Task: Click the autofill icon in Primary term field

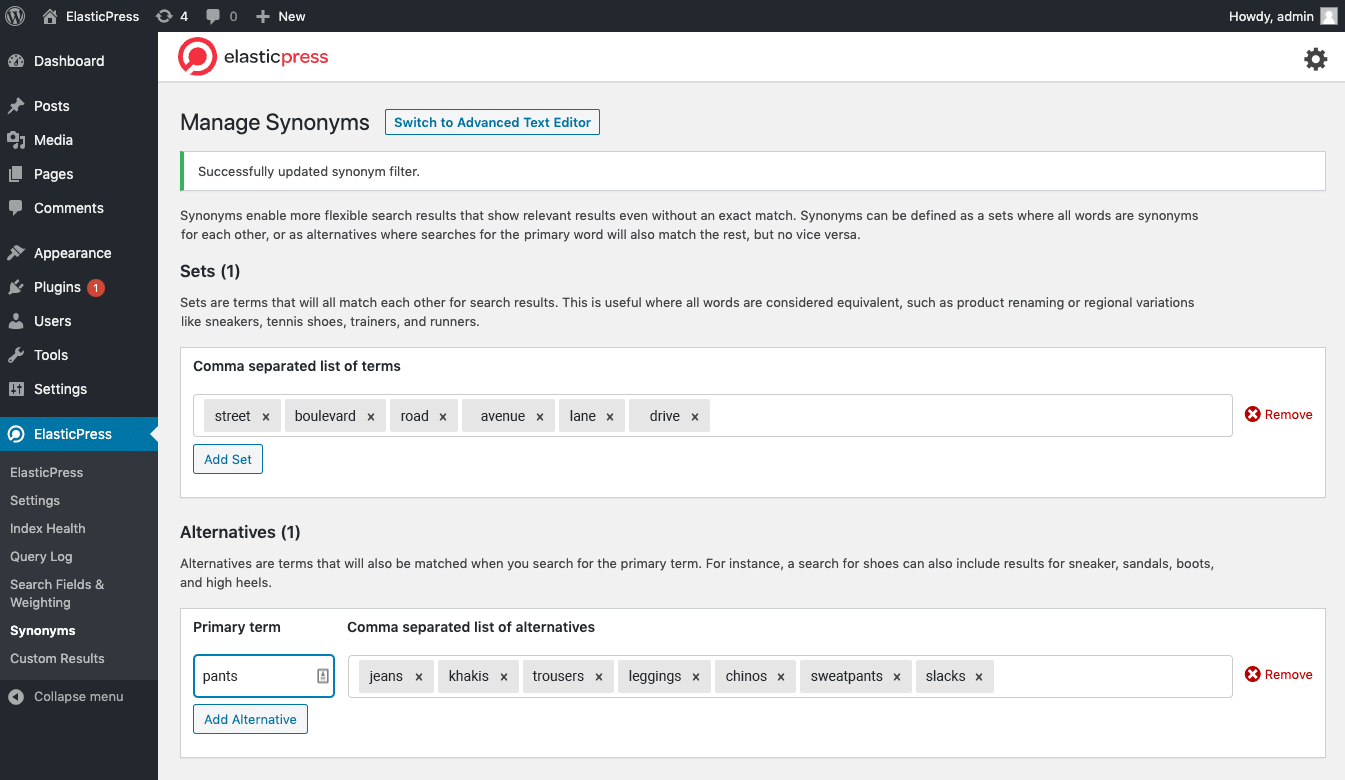Action: coord(323,676)
